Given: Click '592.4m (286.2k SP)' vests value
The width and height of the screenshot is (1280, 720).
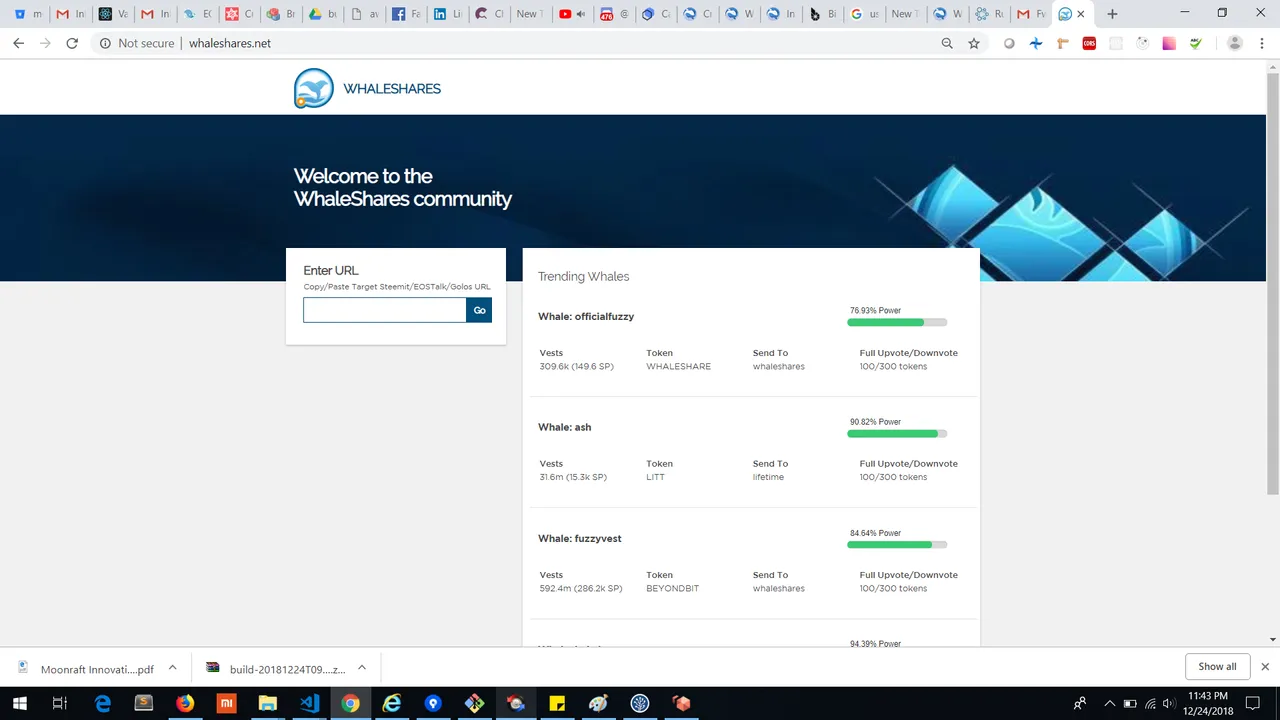Looking at the screenshot, I should (x=581, y=588).
